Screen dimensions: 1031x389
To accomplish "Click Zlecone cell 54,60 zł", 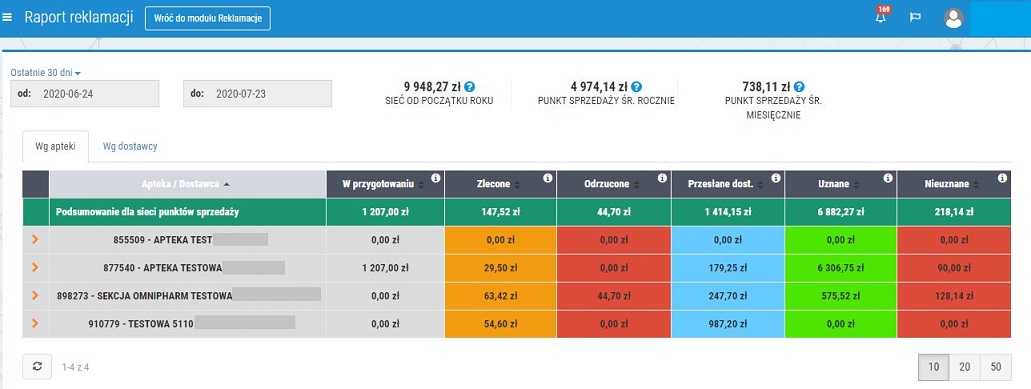I will 500,324.
